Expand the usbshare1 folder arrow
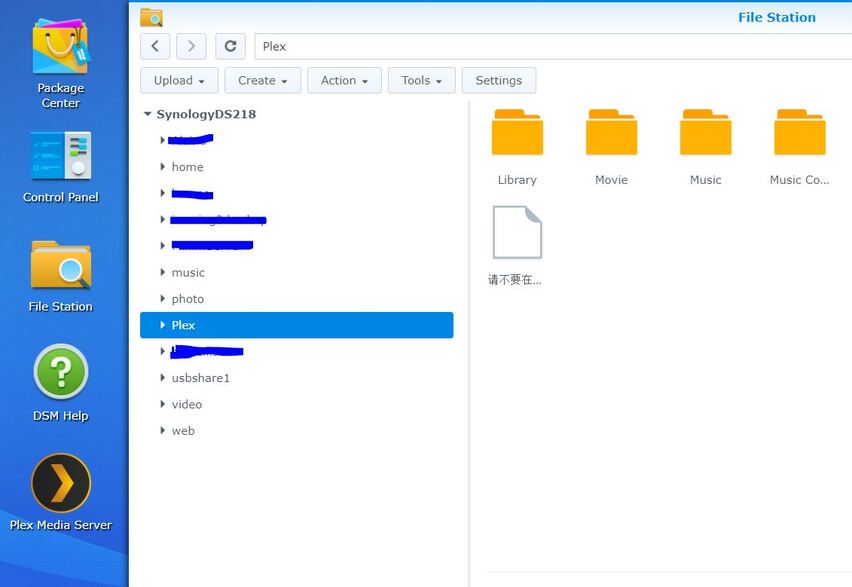 162,378
